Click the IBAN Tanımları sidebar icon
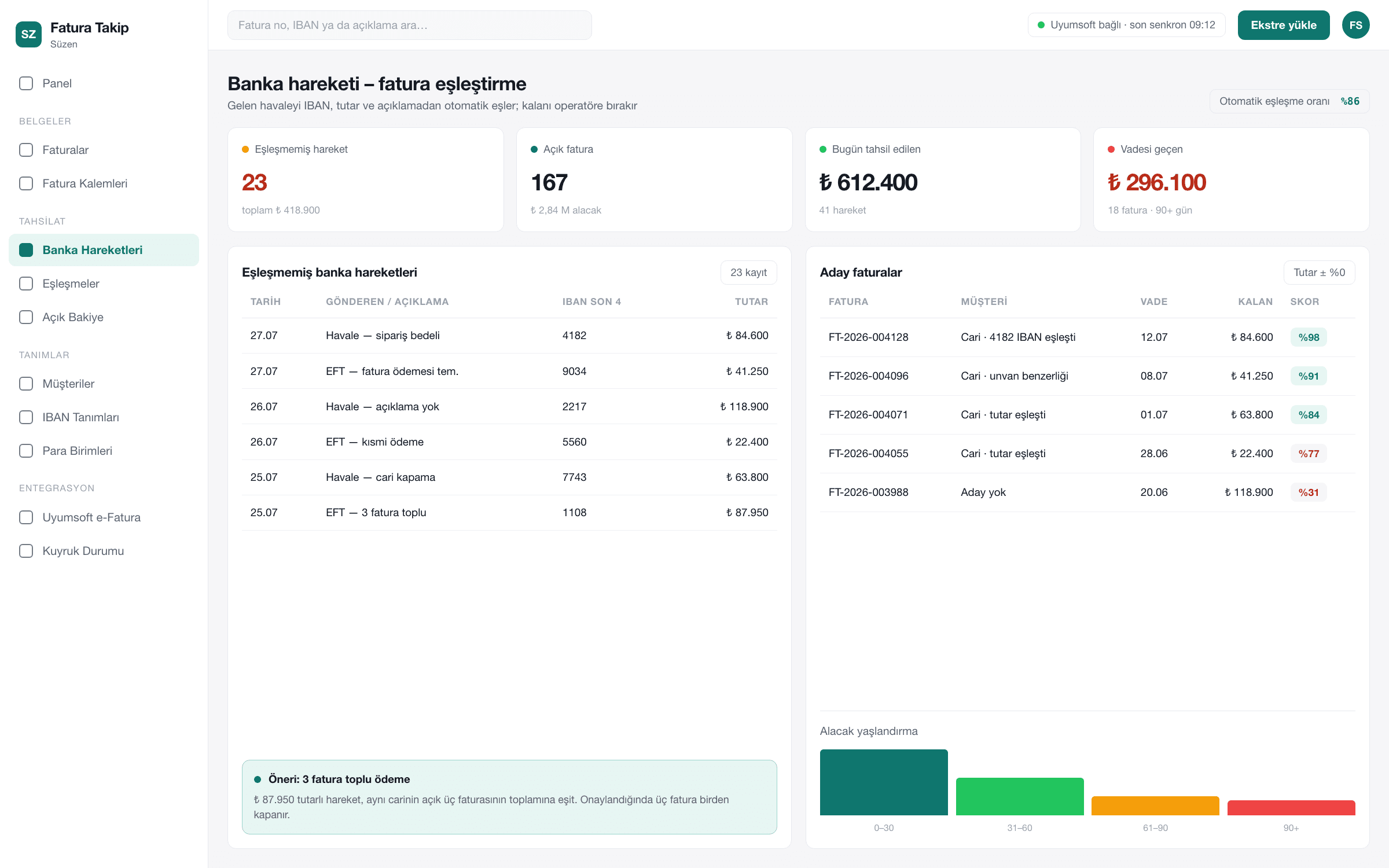The image size is (1389, 868). [26, 417]
